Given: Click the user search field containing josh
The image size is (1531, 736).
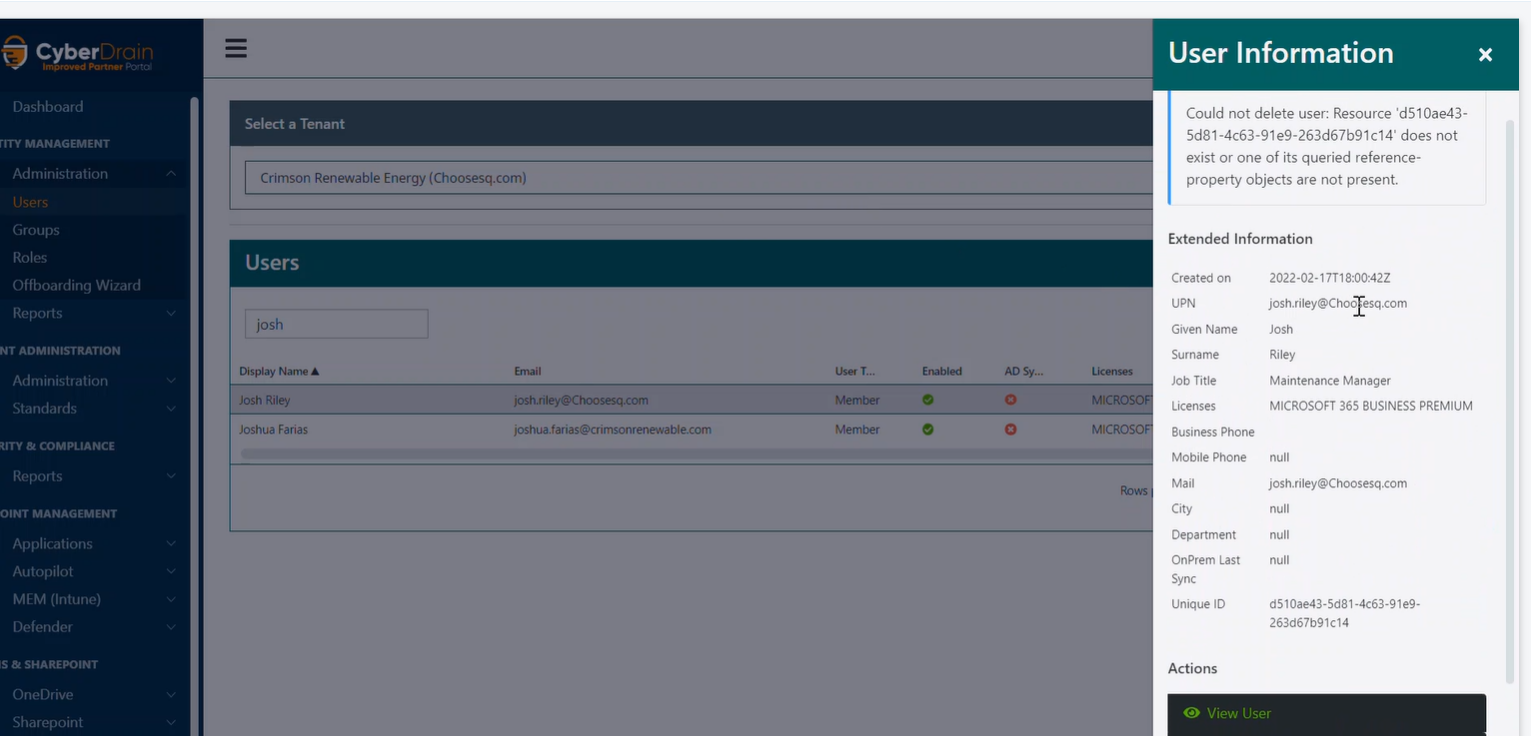Looking at the screenshot, I should click(336, 323).
